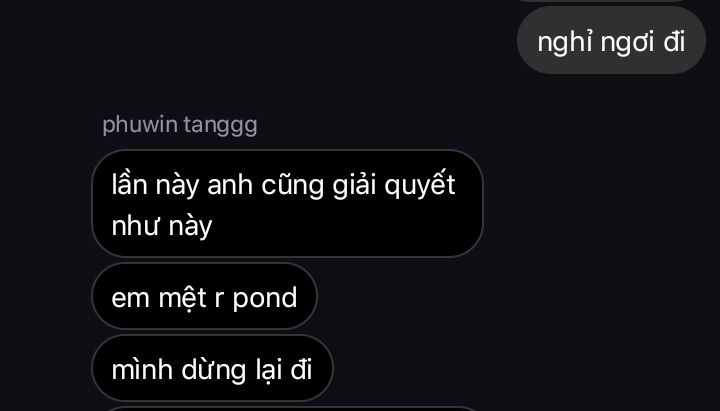Click the word 'anh' in the long message
This screenshot has width=720, height=411.
tap(230, 186)
